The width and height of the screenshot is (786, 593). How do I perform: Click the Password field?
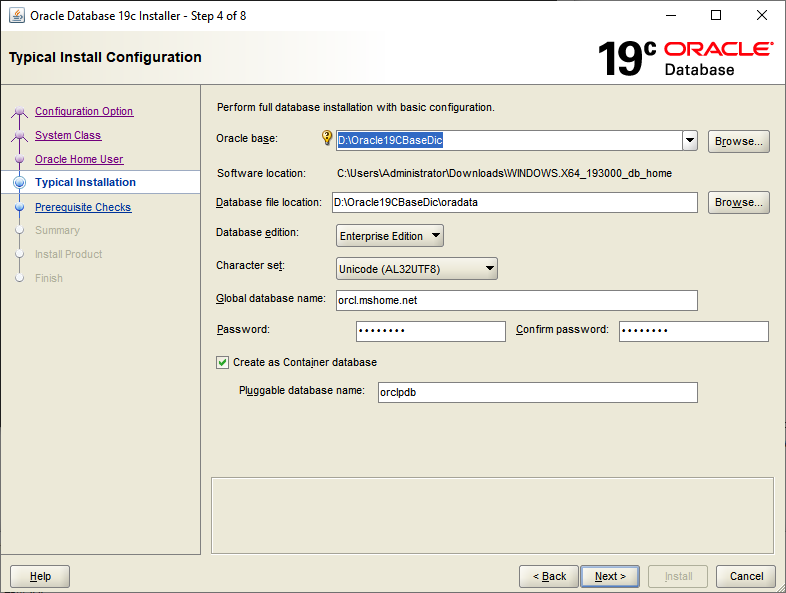click(x=431, y=331)
